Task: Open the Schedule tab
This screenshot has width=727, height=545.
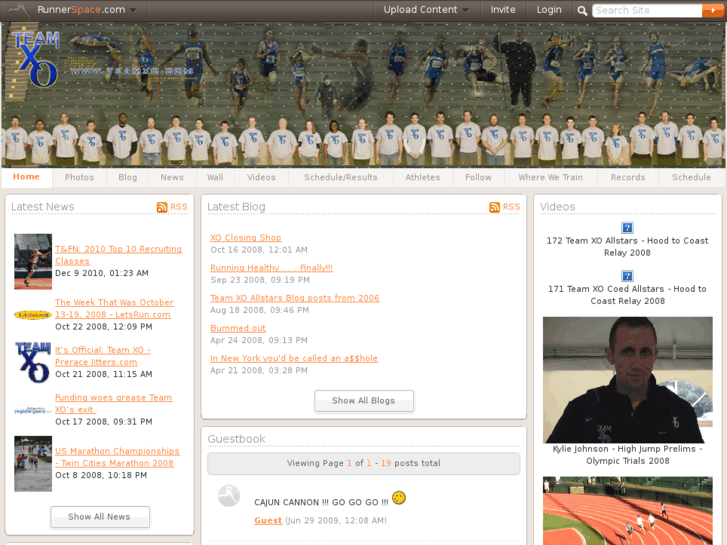Action: pyautogui.click(x=691, y=177)
